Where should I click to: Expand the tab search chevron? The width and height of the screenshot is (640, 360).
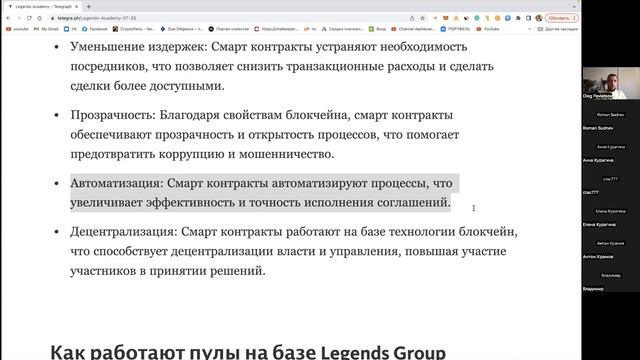click(574, 7)
